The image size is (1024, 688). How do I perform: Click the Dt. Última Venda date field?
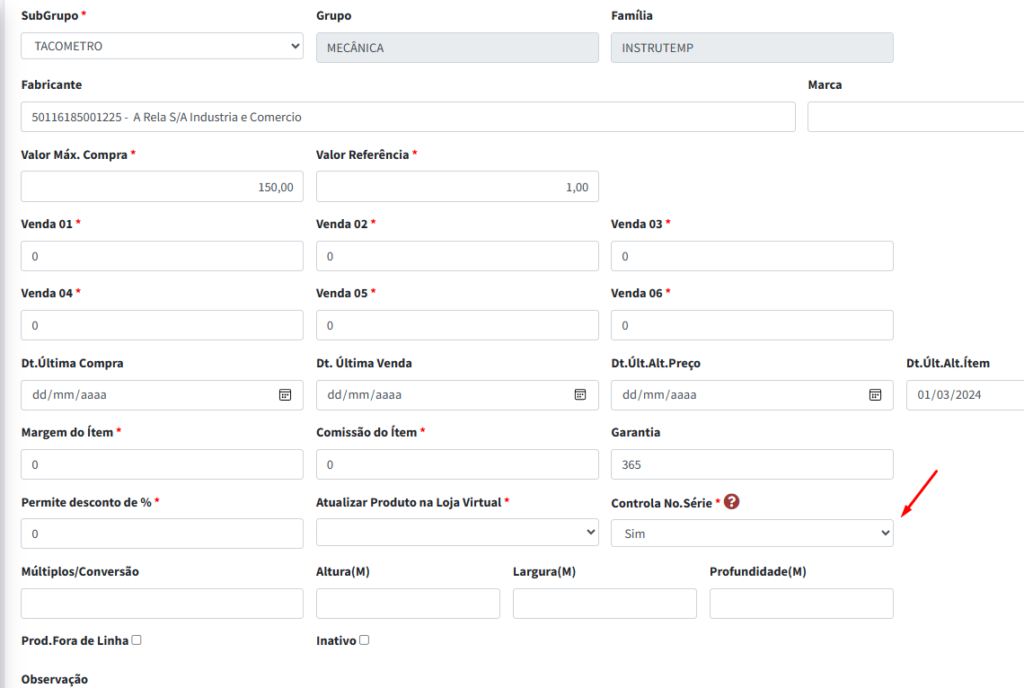(x=457, y=395)
